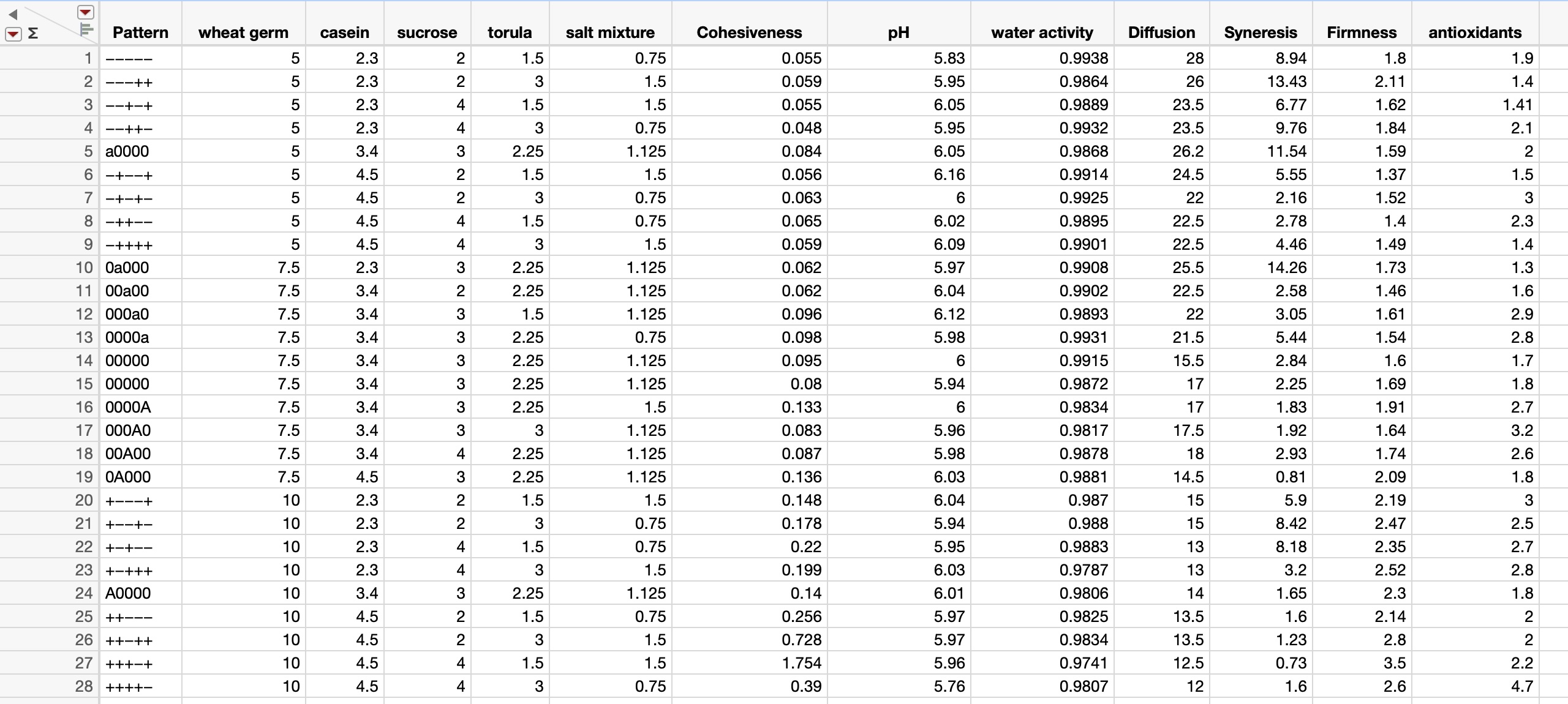The width and height of the screenshot is (1568, 704).
Task: Click the Pattern cell reading a0000
Action: pos(127,151)
